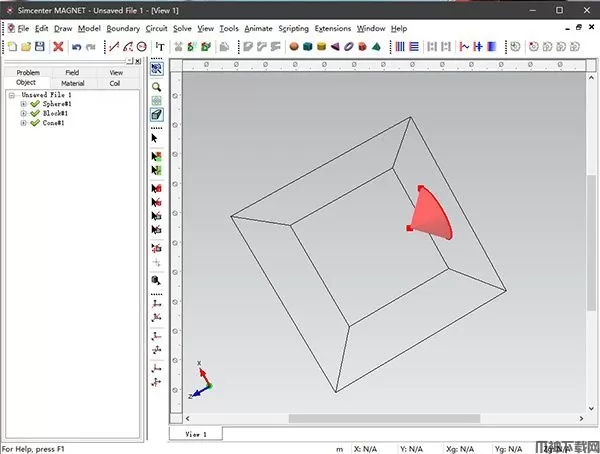Select the draw line tool icon
The image size is (600, 454).
point(112,46)
